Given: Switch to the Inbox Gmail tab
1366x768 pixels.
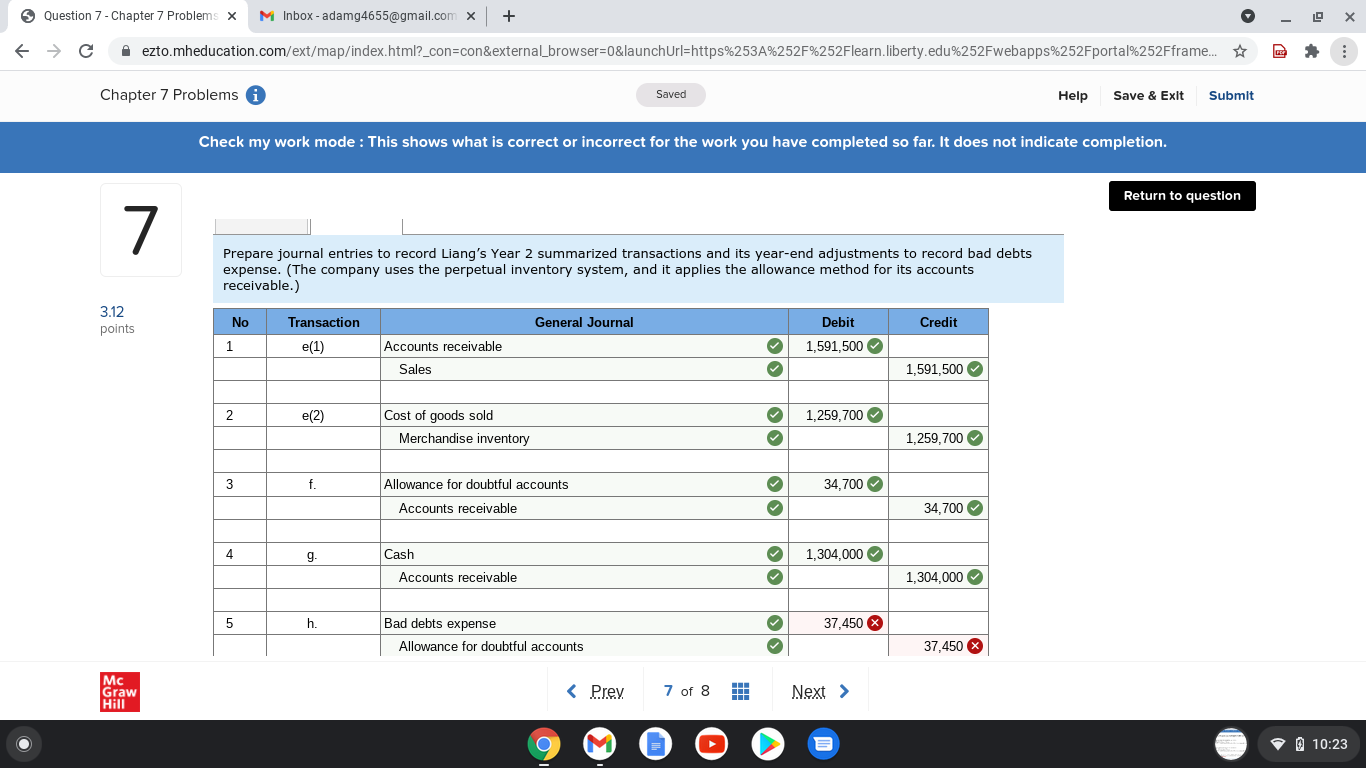Looking at the screenshot, I should (366, 16).
